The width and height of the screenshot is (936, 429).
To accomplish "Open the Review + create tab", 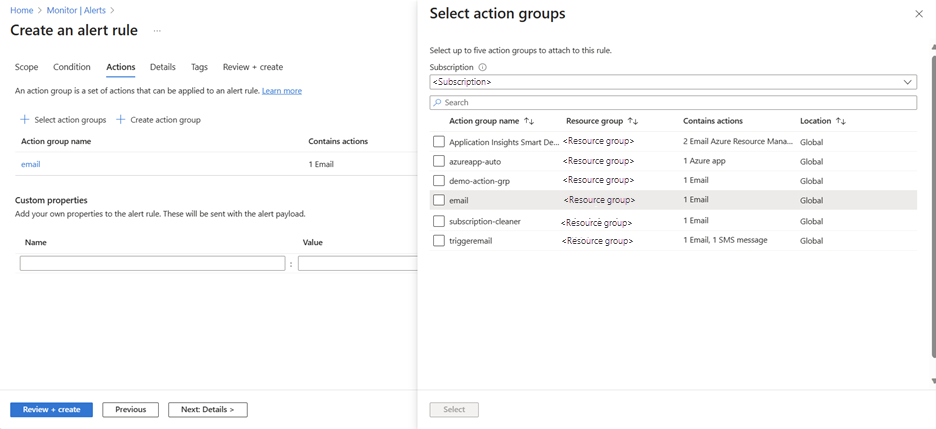I will [x=252, y=67].
